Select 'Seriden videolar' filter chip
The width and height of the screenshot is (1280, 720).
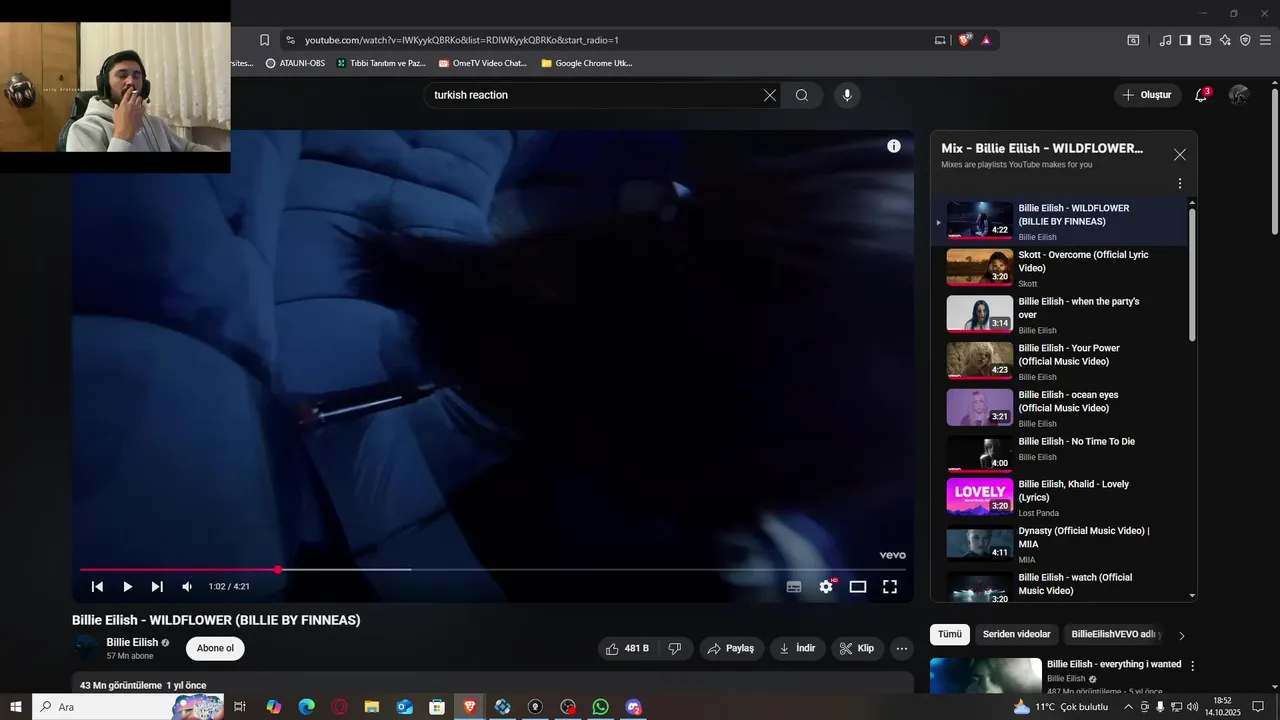tap(1016, 634)
